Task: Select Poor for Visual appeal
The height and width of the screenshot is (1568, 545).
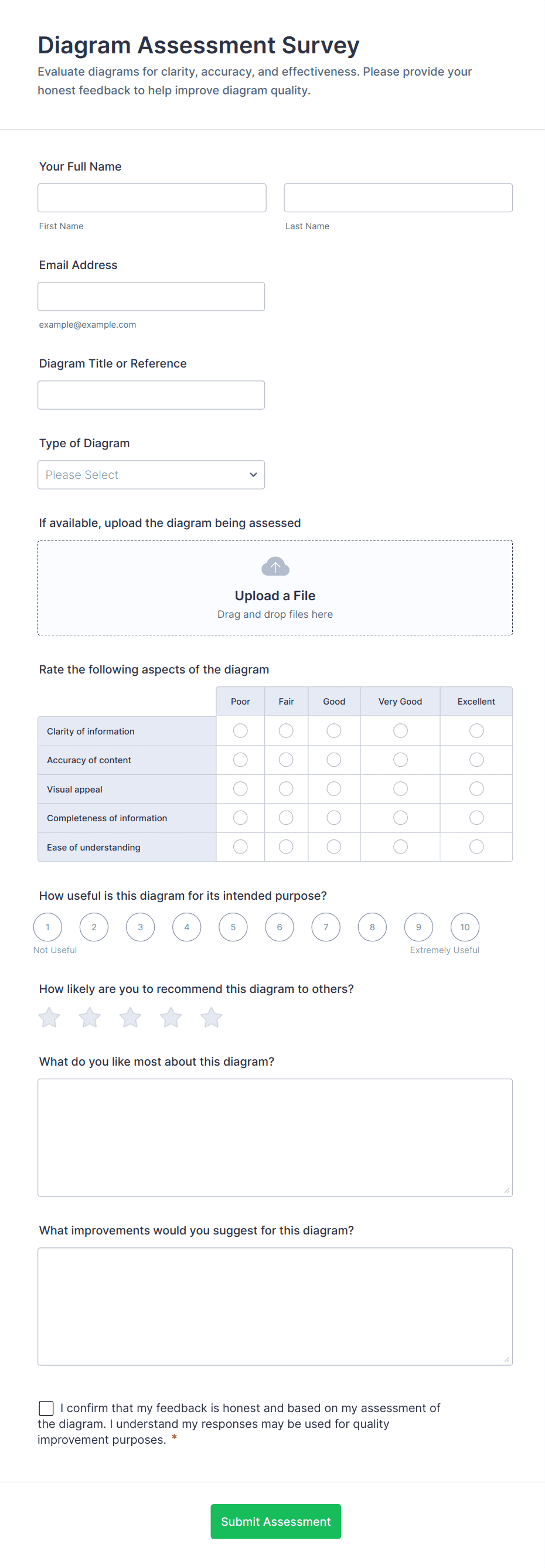Action: [240, 788]
